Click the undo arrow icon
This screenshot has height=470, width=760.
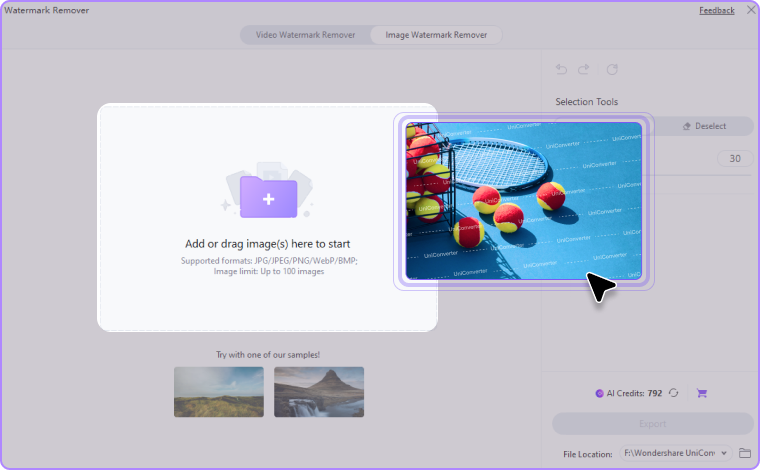tap(561, 69)
